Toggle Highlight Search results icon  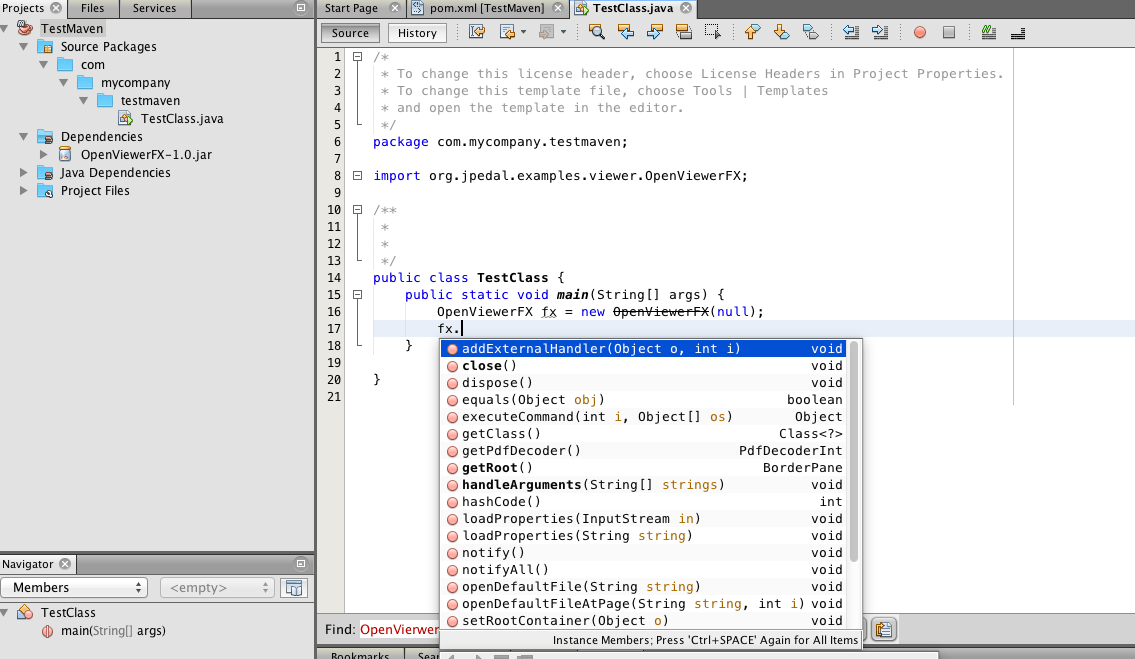[684, 32]
